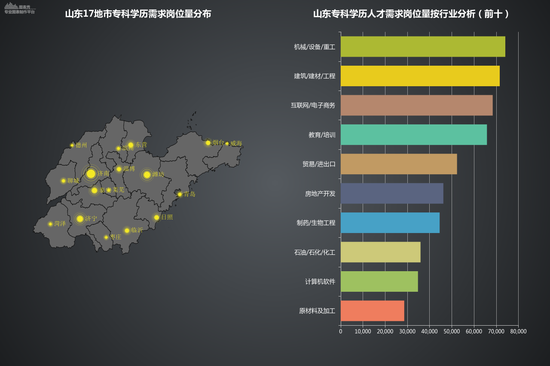Click the 日照 city name text
The height and width of the screenshot is (366, 550).
[167, 217]
